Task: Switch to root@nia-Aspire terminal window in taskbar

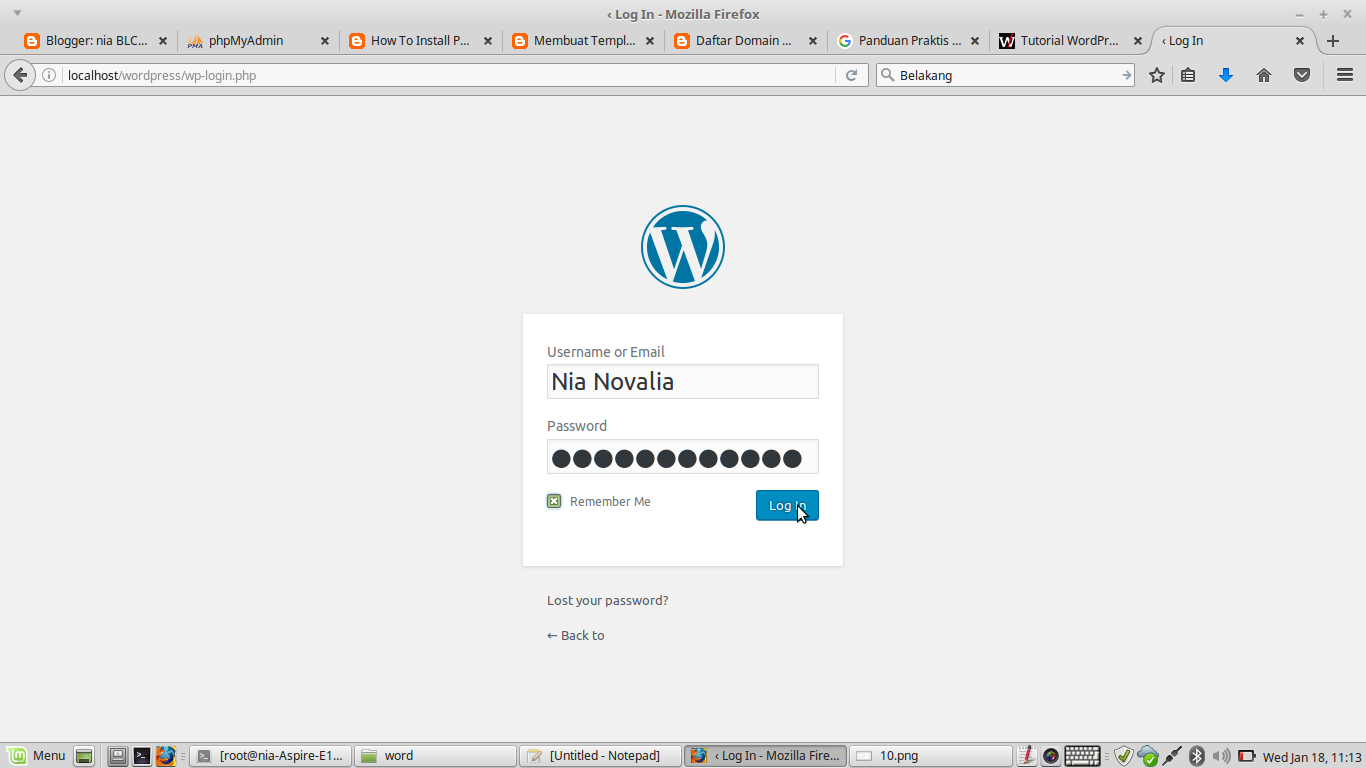Action: pos(271,756)
